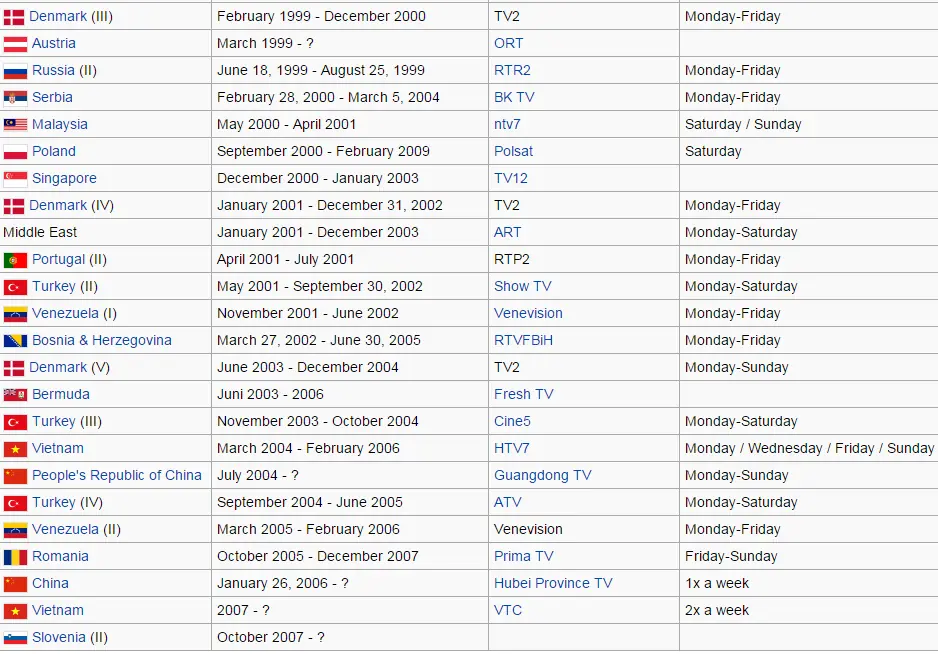Open the Malaysia country link
Image resolution: width=938 pixels, height=654 pixels.
(60, 124)
